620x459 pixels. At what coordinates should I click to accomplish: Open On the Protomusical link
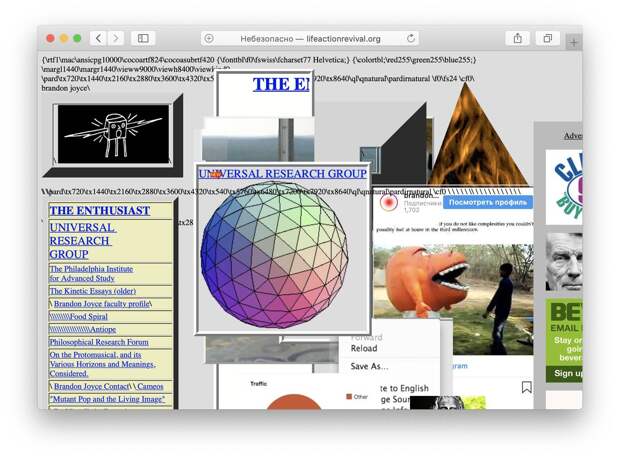[x=102, y=364]
